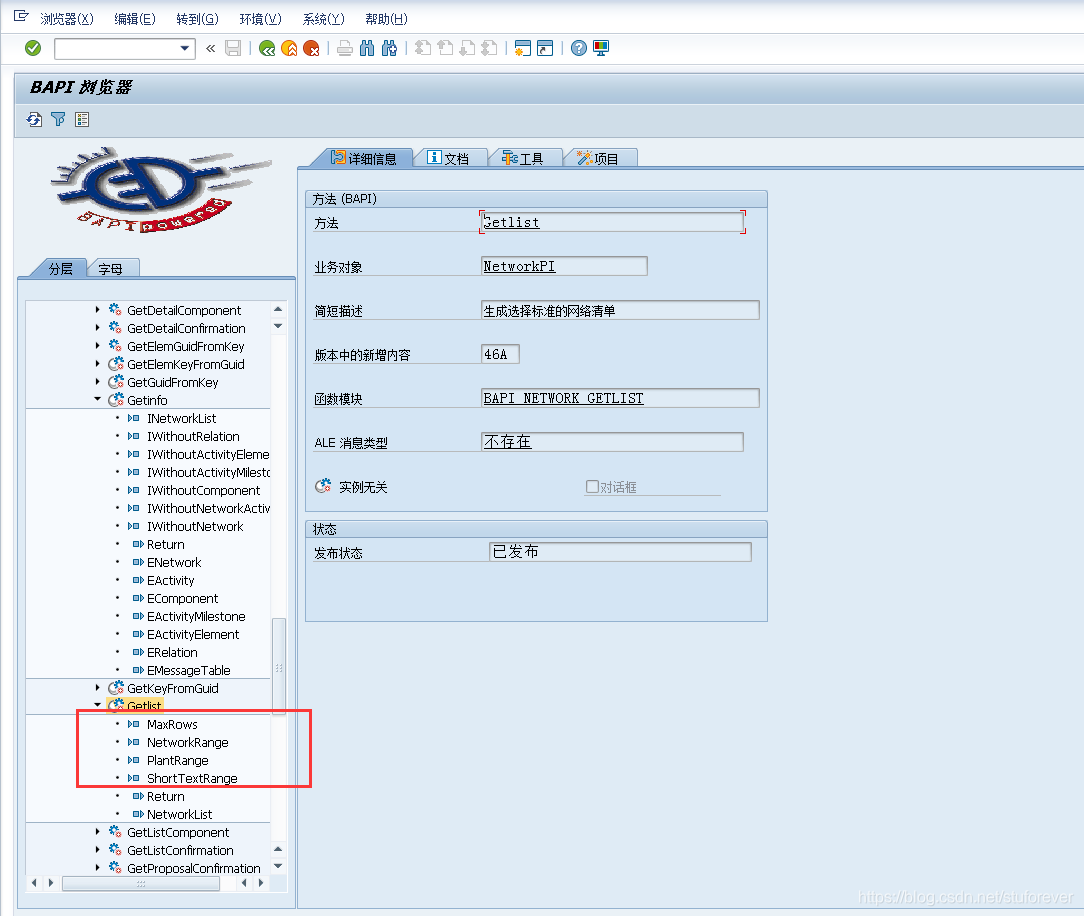This screenshot has height=916, width=1084.
Task: Click the tree vertical scrollbar thumb
Action: [x=279, y=666]
